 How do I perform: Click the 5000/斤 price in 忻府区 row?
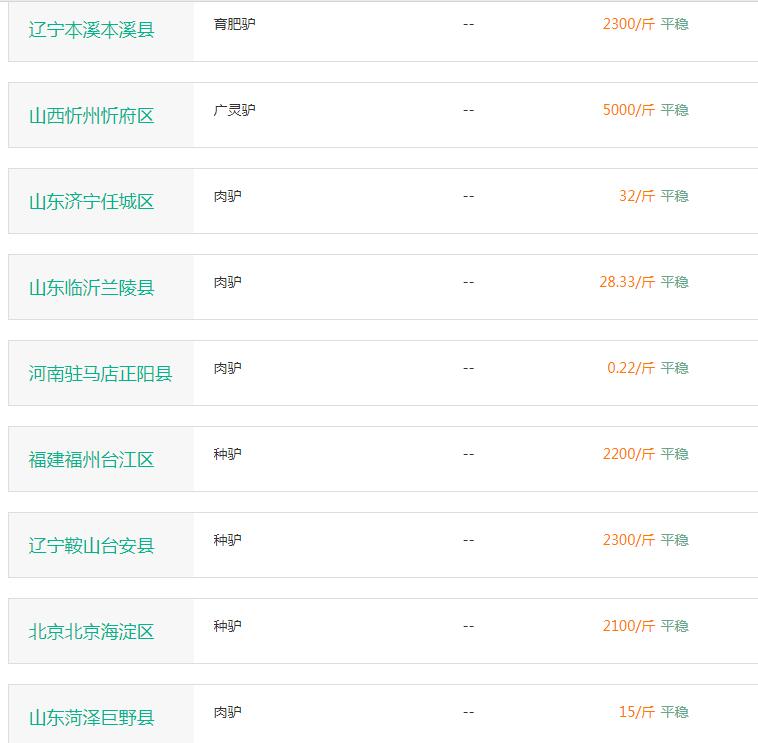(x=628, y=110)
